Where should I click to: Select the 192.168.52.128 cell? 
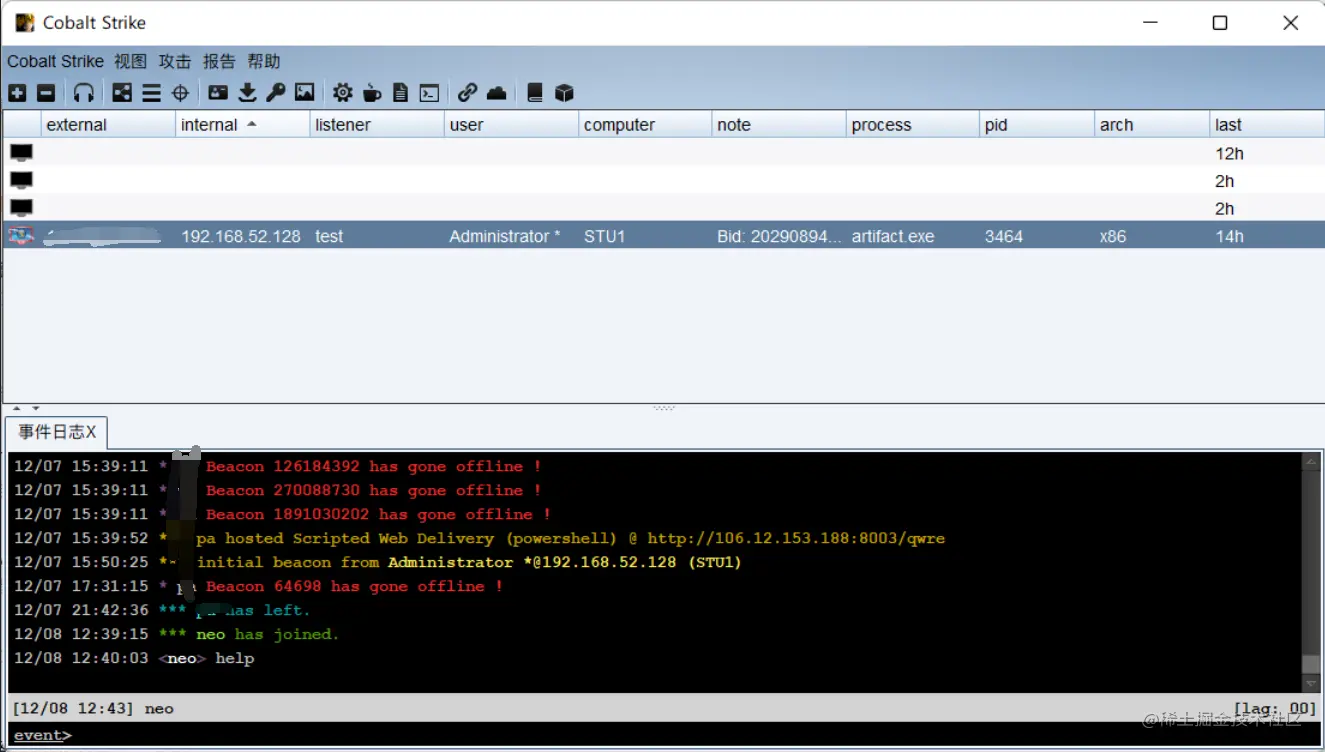click(x=241, y=236)
